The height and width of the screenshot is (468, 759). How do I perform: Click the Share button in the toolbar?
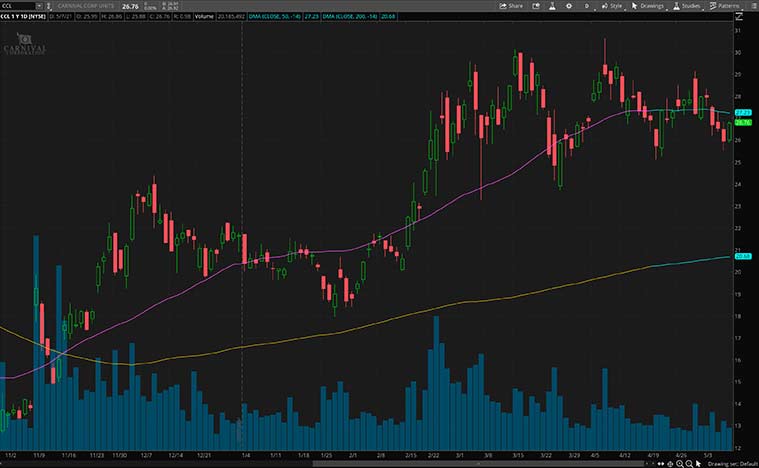512,5
